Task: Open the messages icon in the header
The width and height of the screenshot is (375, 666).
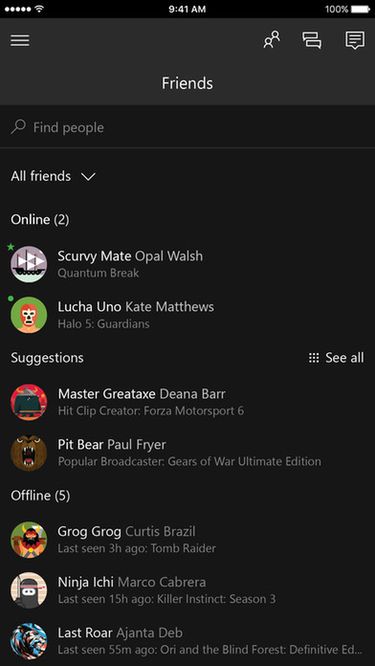Action: pyautogui.click(x=355, y=41)
